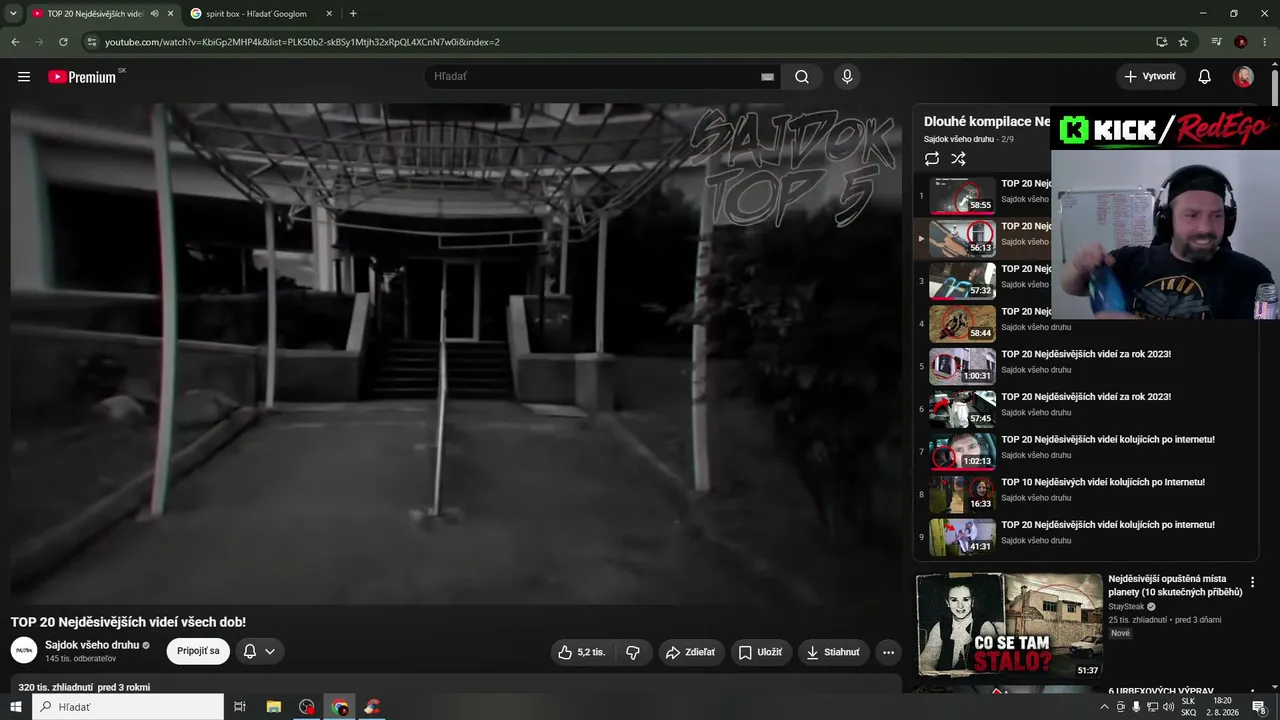Click the Chrome icon on the taskbar
Image resolution: width=1280 pixels, height=720 pixels.
click(x=340, y=707)
